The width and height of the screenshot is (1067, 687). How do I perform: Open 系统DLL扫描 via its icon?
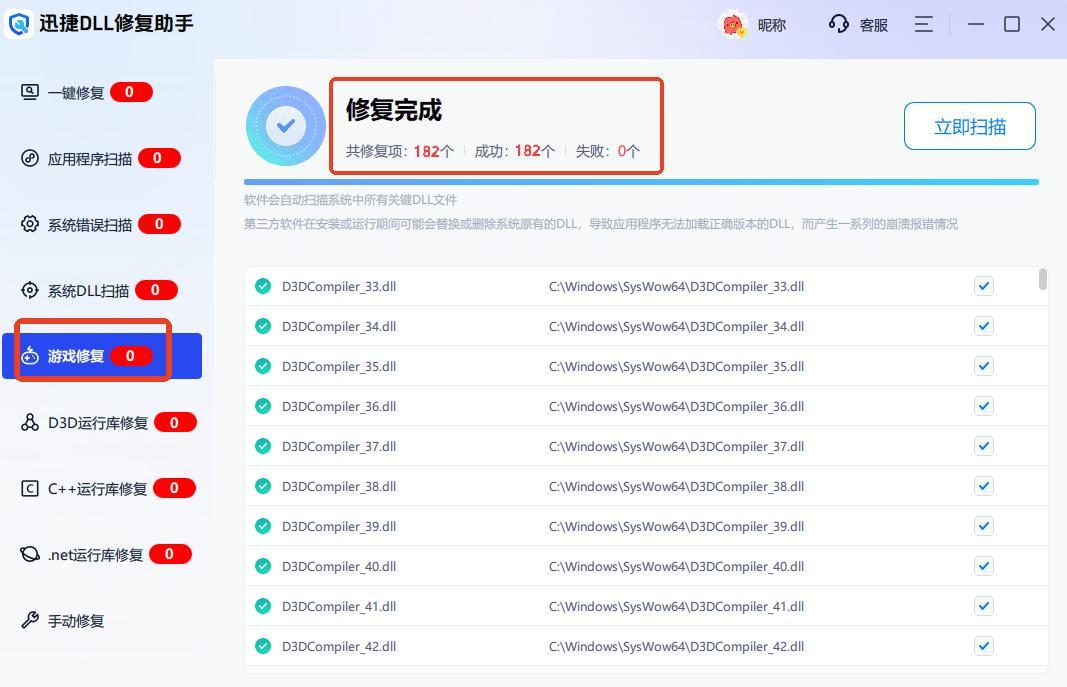(x=30, y=290)
